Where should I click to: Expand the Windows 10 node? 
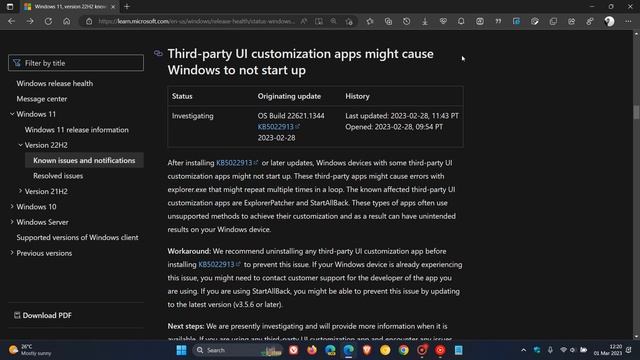click(12, 207)
